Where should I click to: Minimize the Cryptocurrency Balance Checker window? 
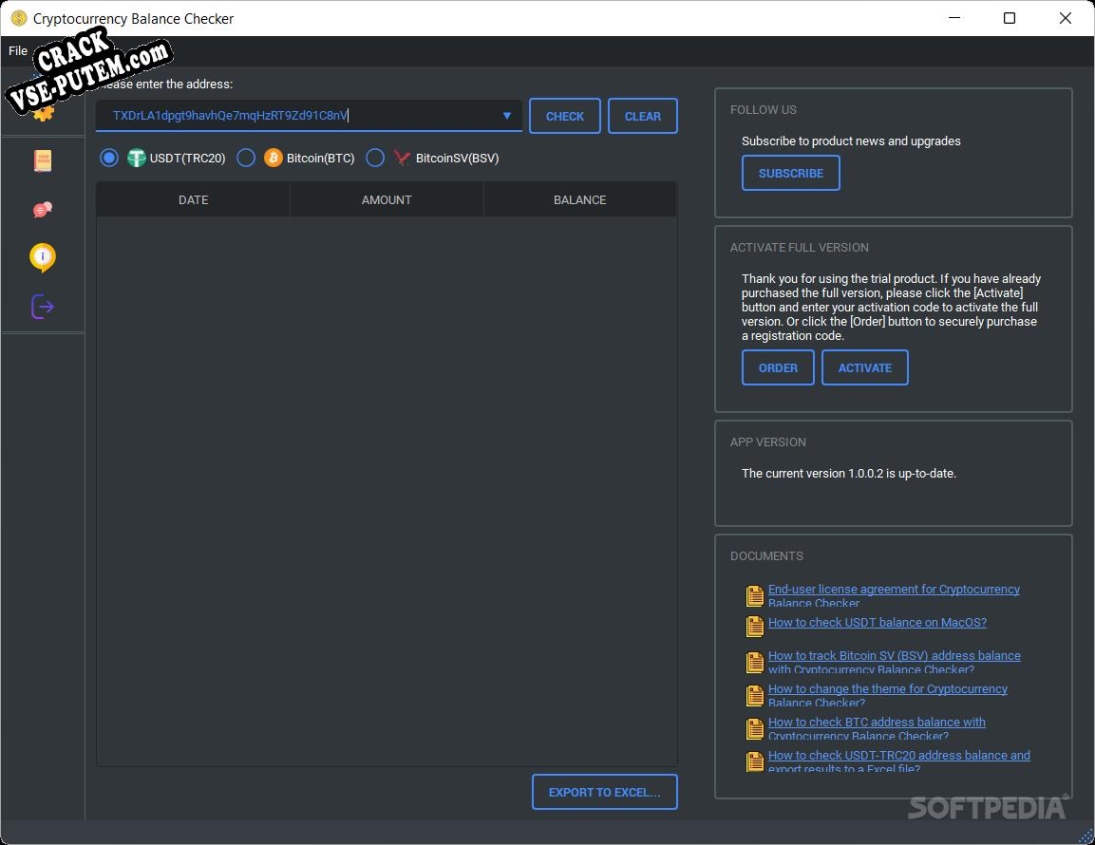point(955,18)
